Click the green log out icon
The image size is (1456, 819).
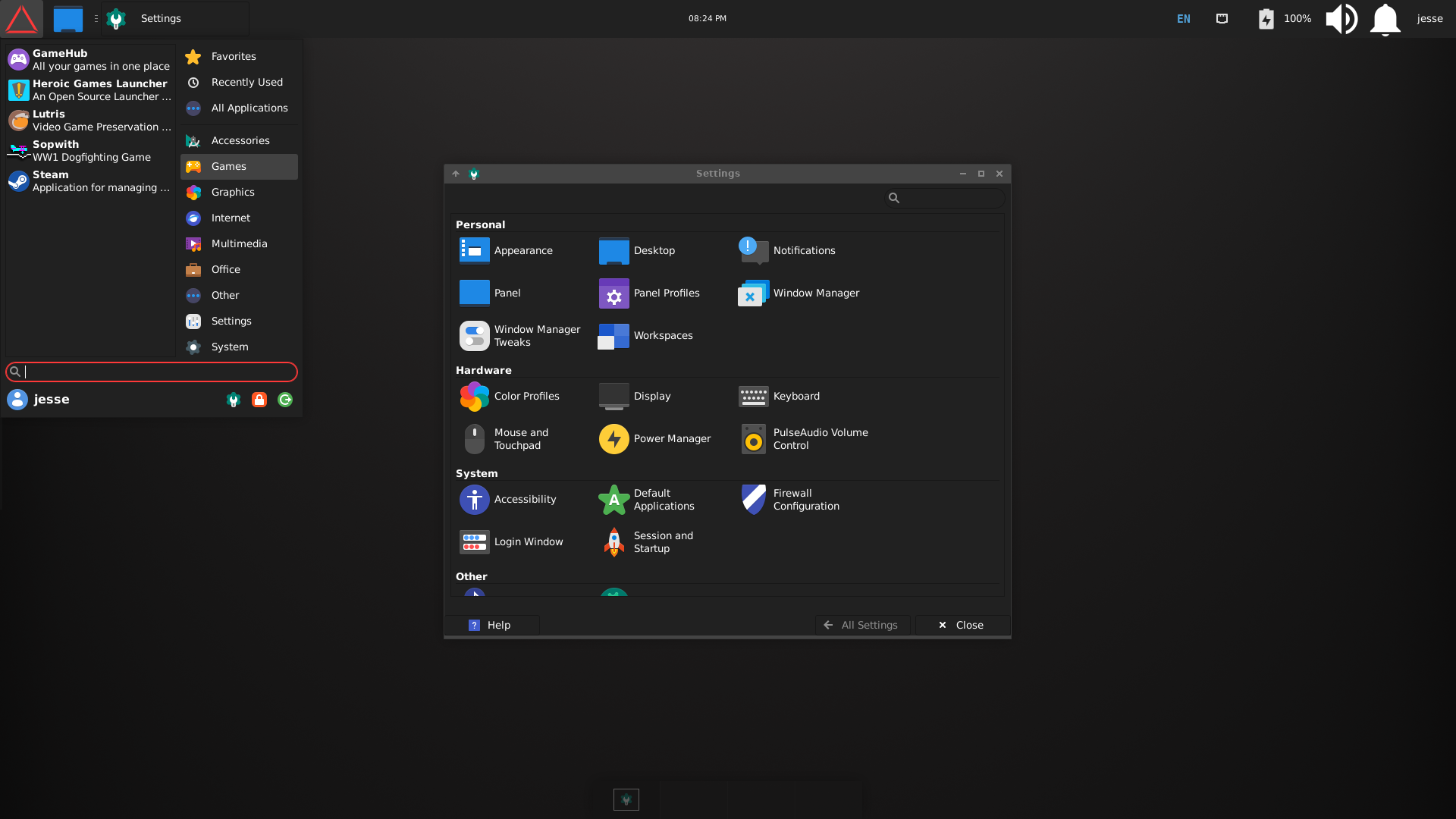(x=285, y=400)
